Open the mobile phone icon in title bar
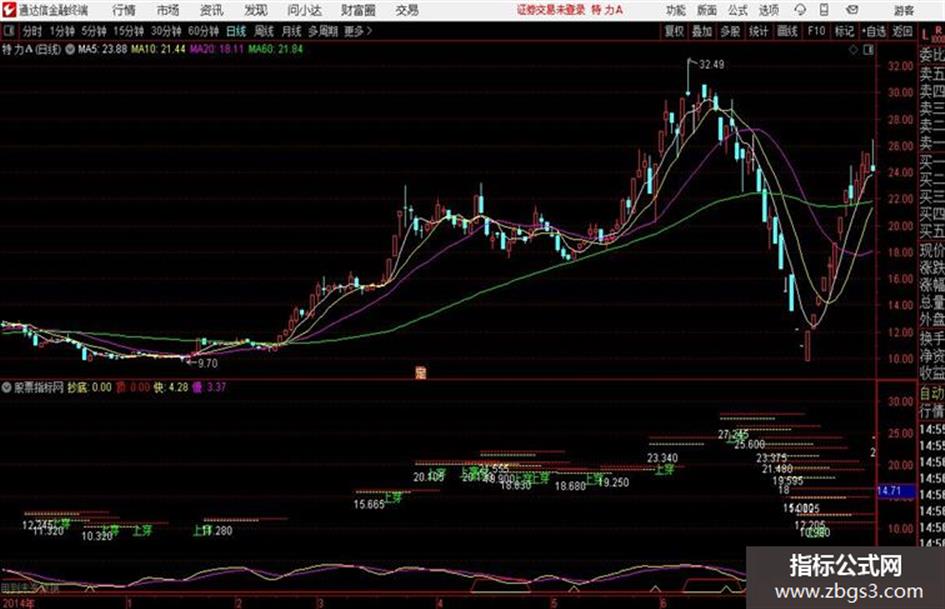This screenshot has height=609, width=945. (x=824, y=10)
